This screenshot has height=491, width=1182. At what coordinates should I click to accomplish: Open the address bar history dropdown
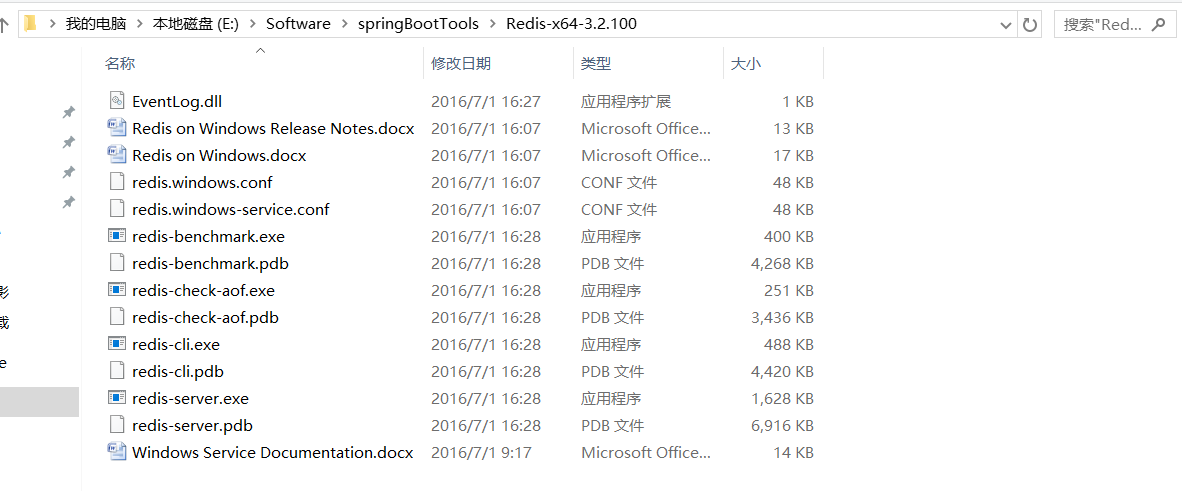(1006, 25)
